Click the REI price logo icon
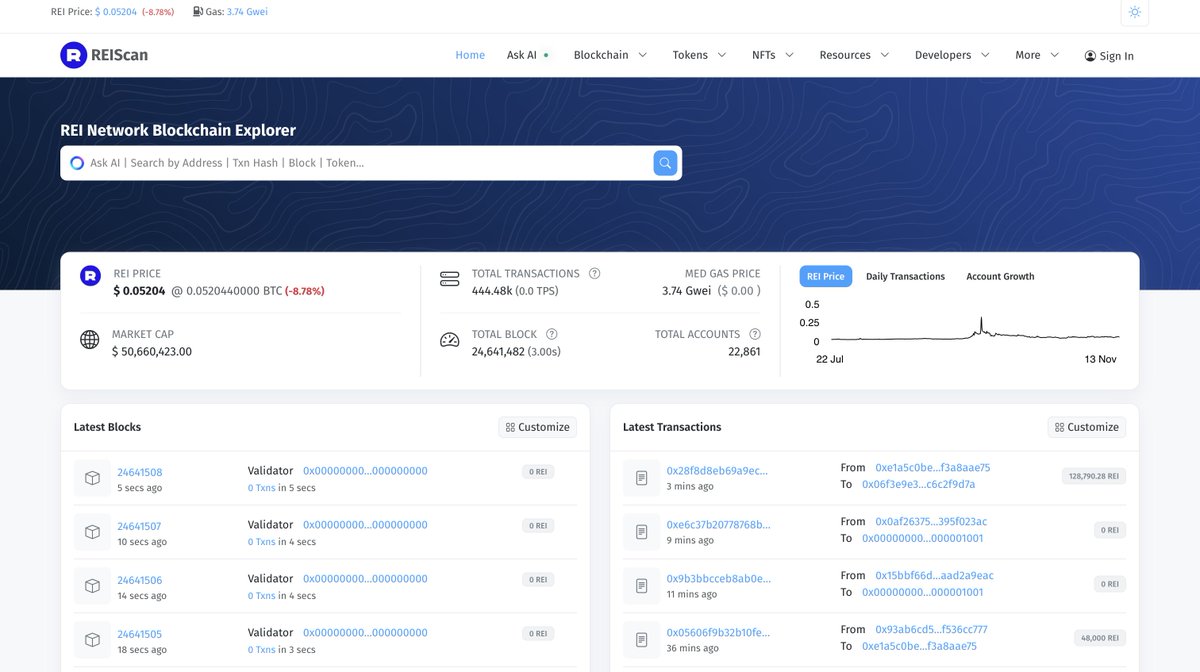The width and height of the screenshot is (1200, 672). coord(90,276)
